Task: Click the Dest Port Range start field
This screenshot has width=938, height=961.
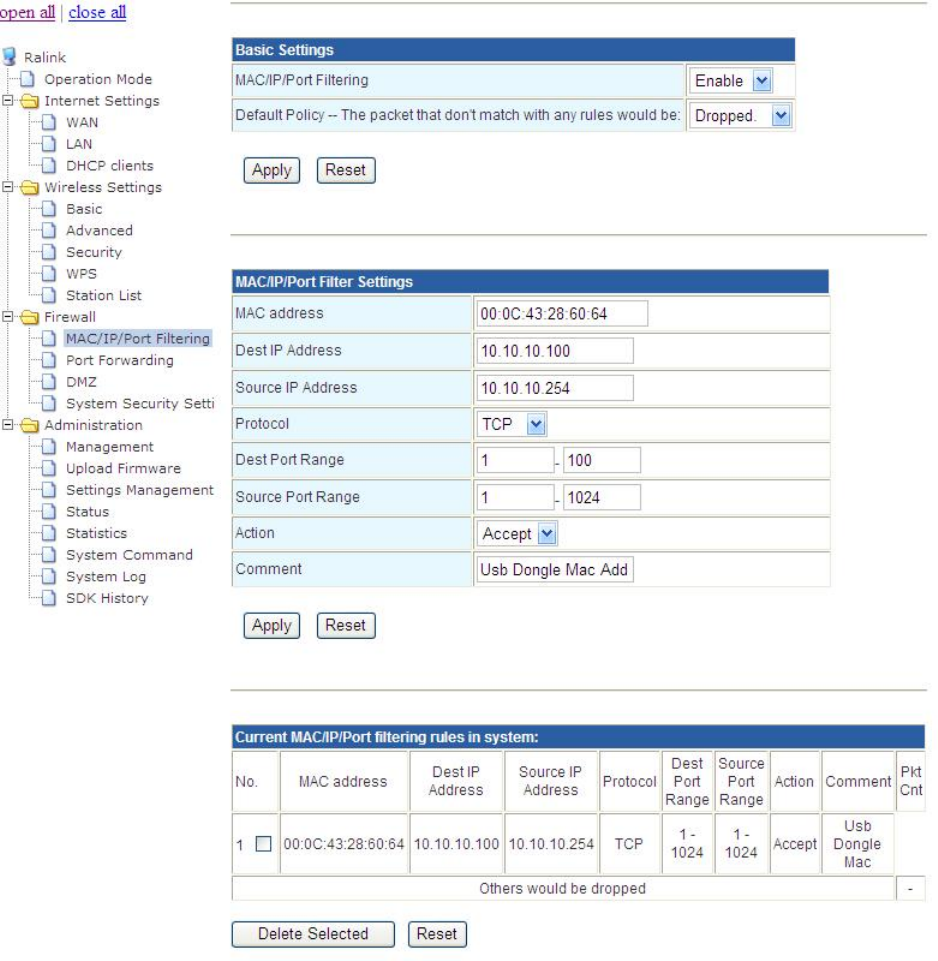Action: pos(515,460)
